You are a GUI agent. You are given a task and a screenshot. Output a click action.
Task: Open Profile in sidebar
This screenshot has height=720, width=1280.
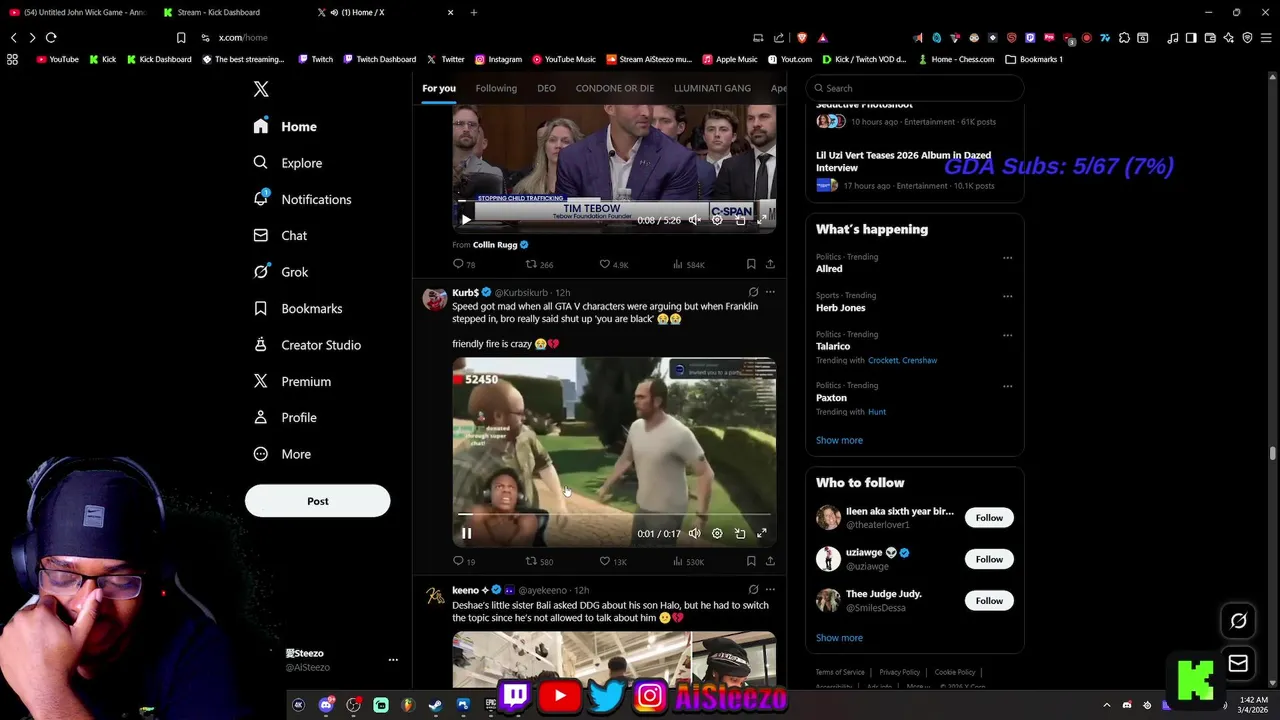[x=285, y=417]
